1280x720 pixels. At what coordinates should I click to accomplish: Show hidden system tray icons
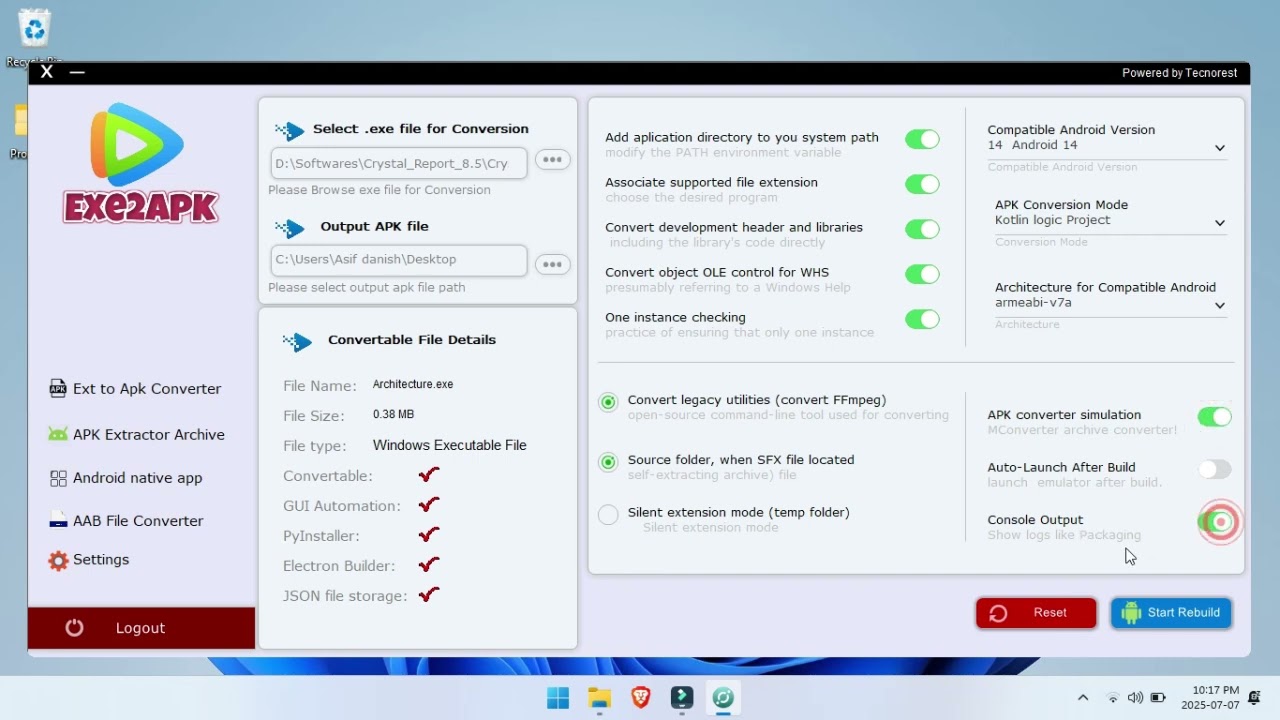1083,697
